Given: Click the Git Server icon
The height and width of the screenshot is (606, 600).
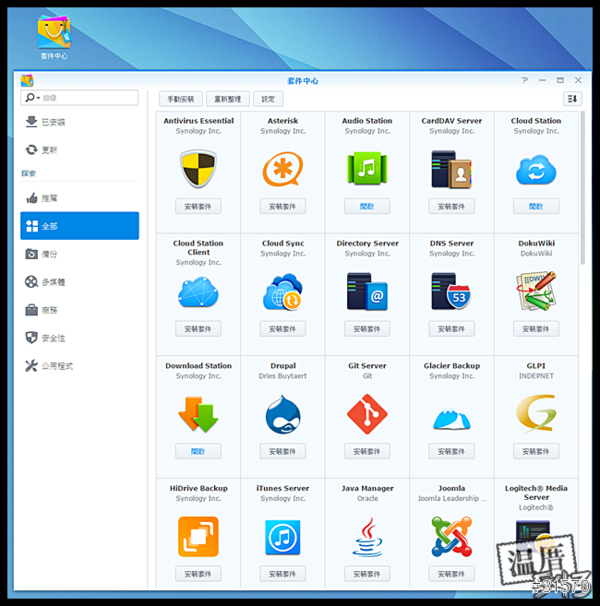Looking at the screenshot, I should (x=367, y=414).
